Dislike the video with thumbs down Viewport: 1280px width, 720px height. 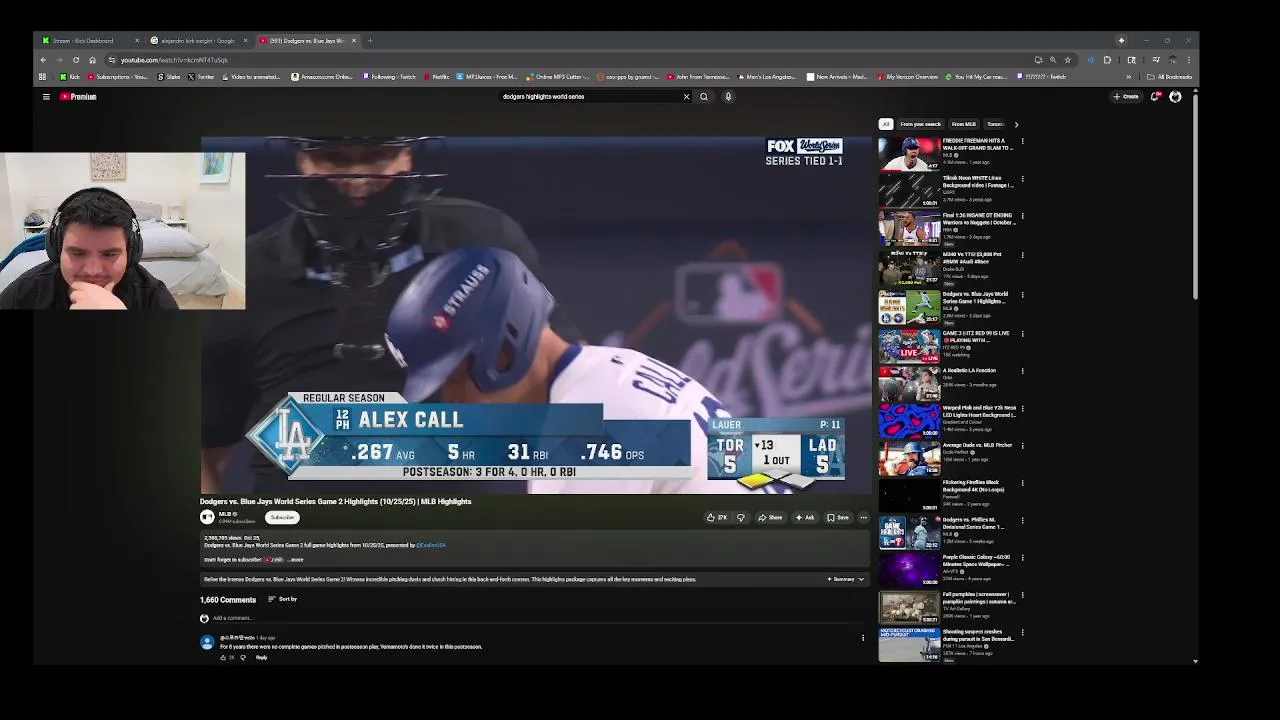[741, 518]
